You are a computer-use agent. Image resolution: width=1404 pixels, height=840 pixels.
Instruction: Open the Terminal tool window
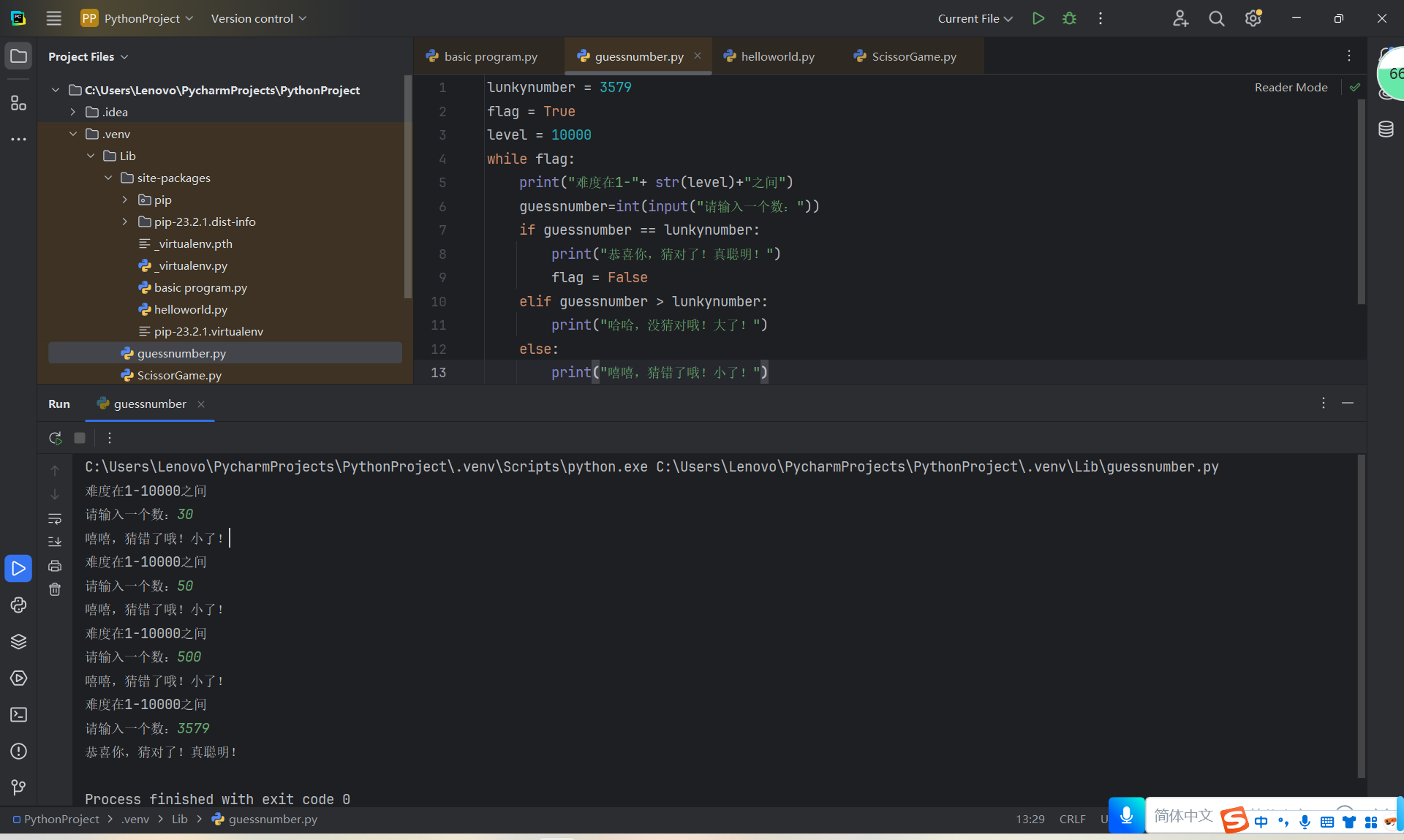click(18, 715)
